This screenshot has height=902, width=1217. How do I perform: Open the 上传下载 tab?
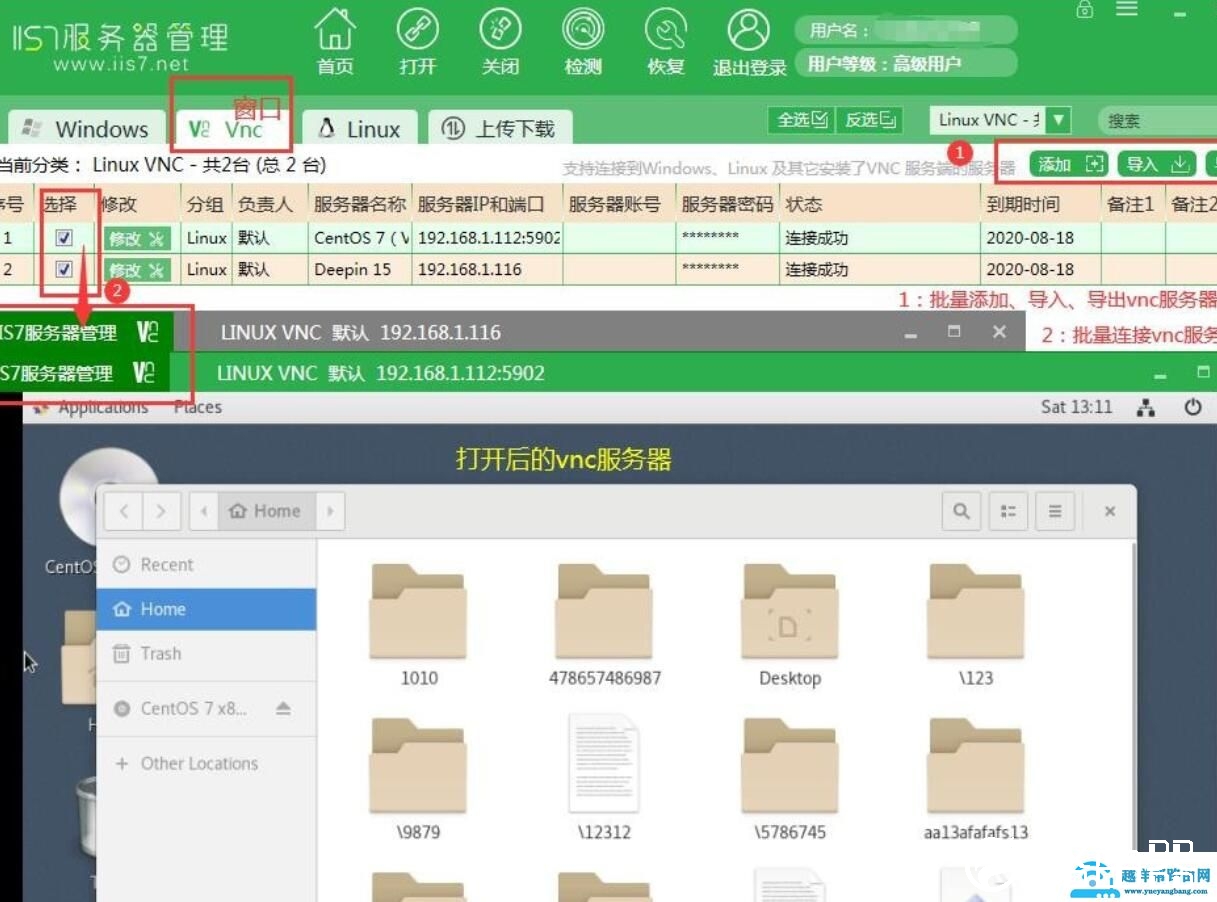tap(499, 128)
